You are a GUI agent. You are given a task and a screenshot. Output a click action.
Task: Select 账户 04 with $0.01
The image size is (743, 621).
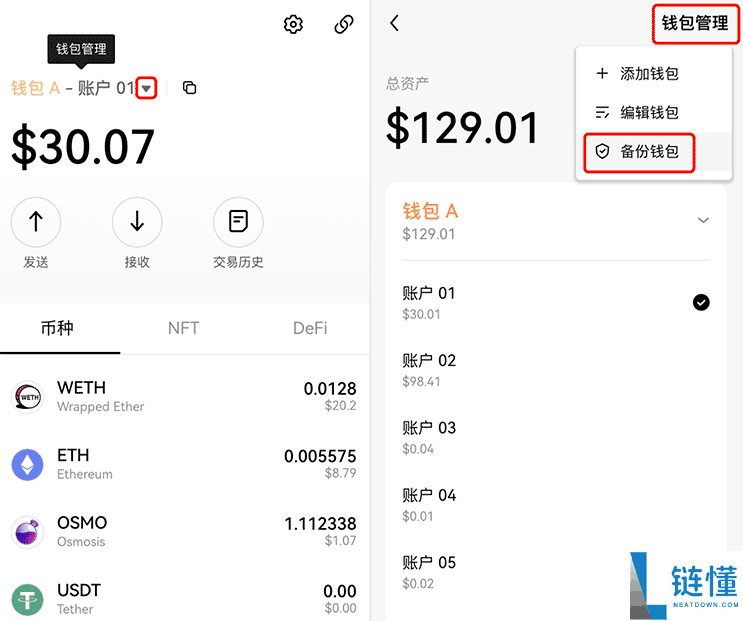[556, 504]
